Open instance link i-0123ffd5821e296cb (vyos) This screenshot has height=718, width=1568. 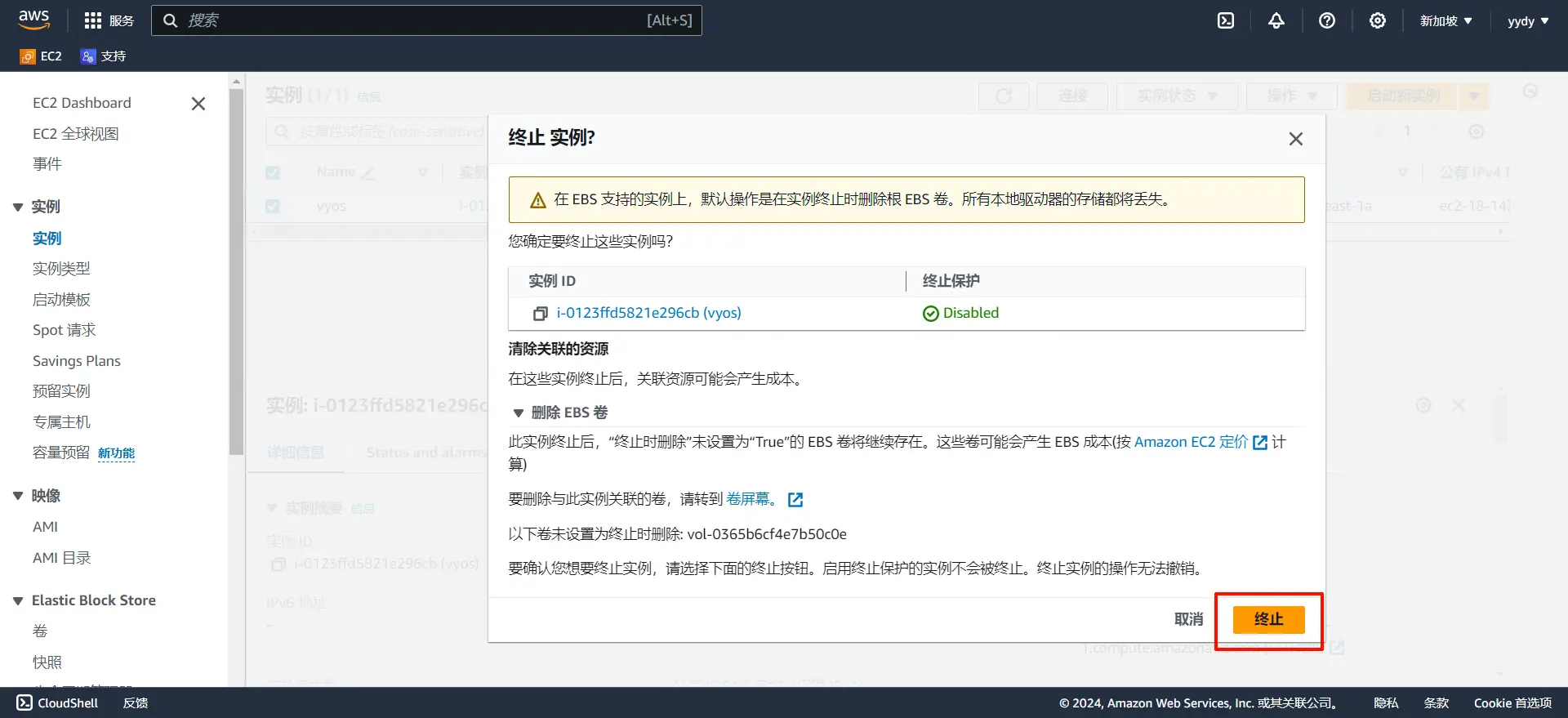click(x=648, y=313)
